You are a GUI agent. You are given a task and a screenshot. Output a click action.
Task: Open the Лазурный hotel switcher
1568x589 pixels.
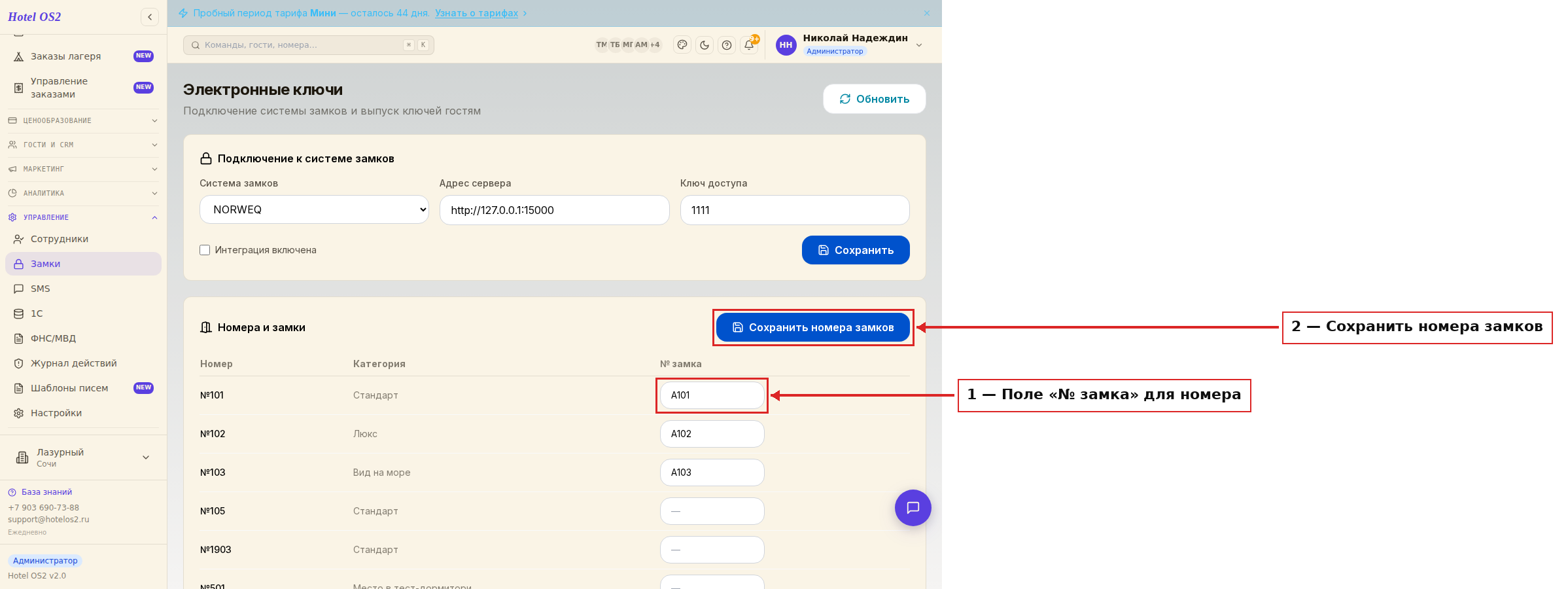tap(83, 457)
